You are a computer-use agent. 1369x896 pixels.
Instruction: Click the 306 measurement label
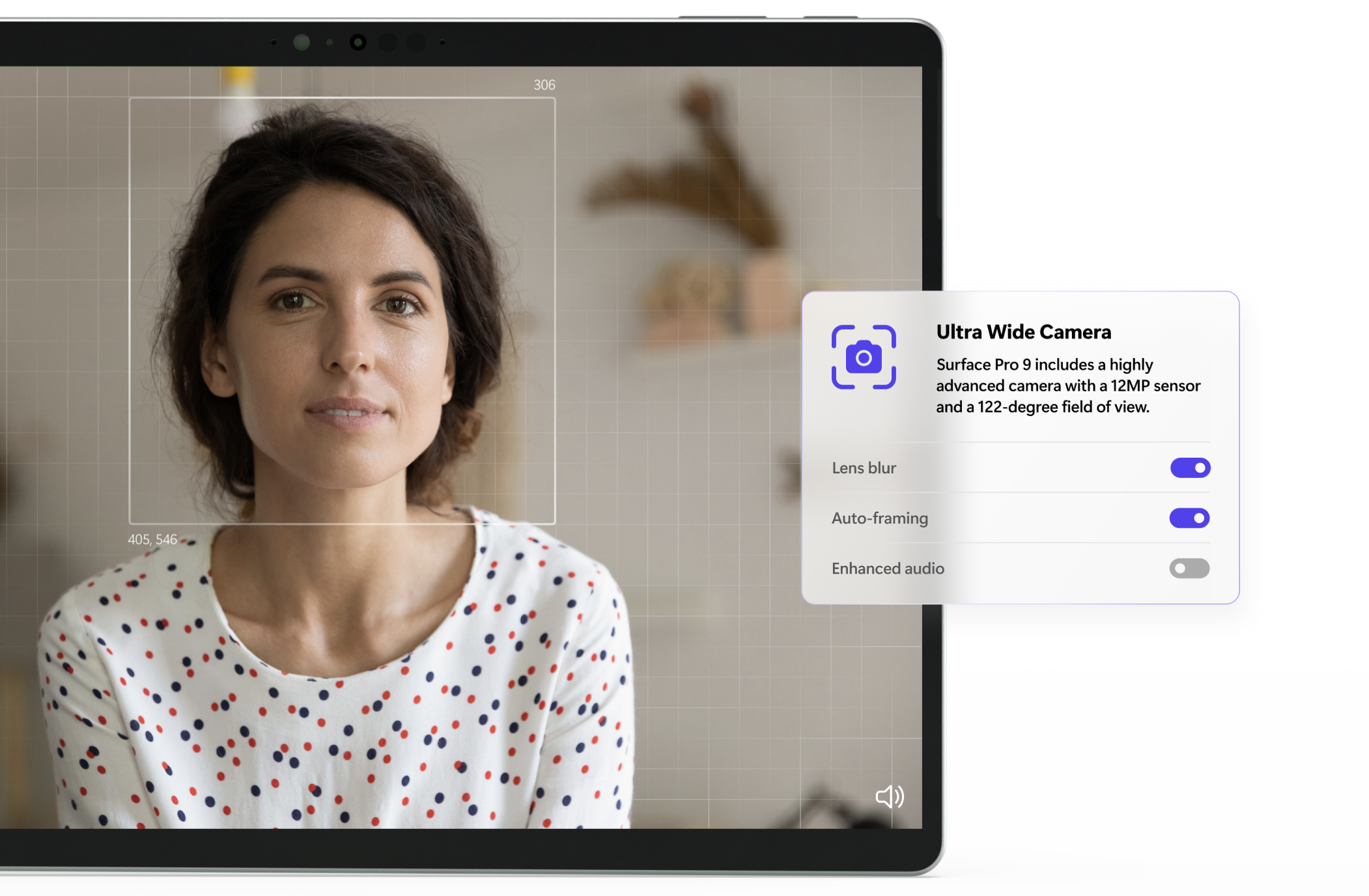pos(544,85)
